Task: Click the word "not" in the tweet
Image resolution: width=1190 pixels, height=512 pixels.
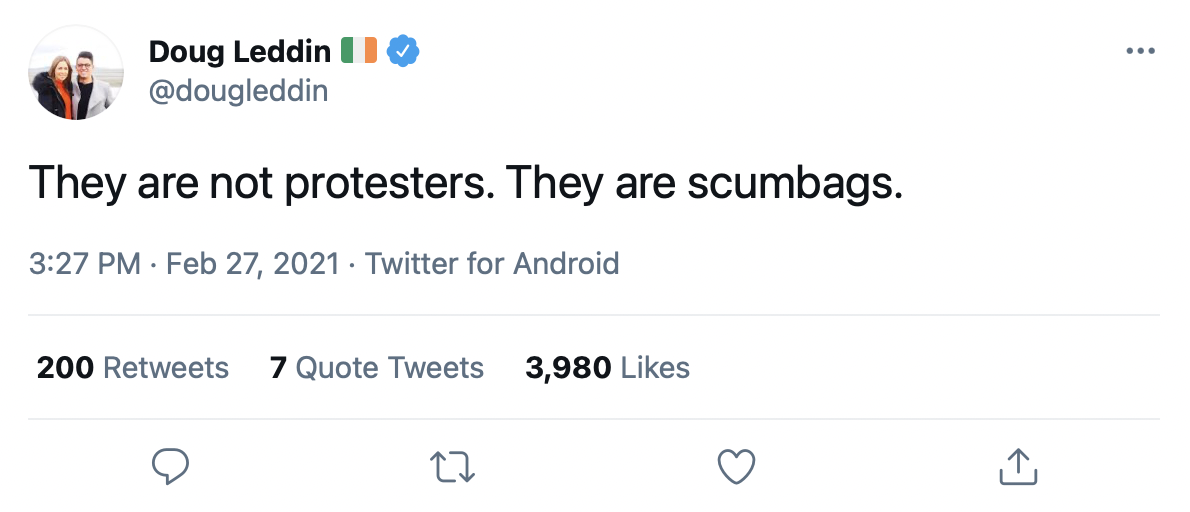Action: pyautogui.click(x=236, y=185)
